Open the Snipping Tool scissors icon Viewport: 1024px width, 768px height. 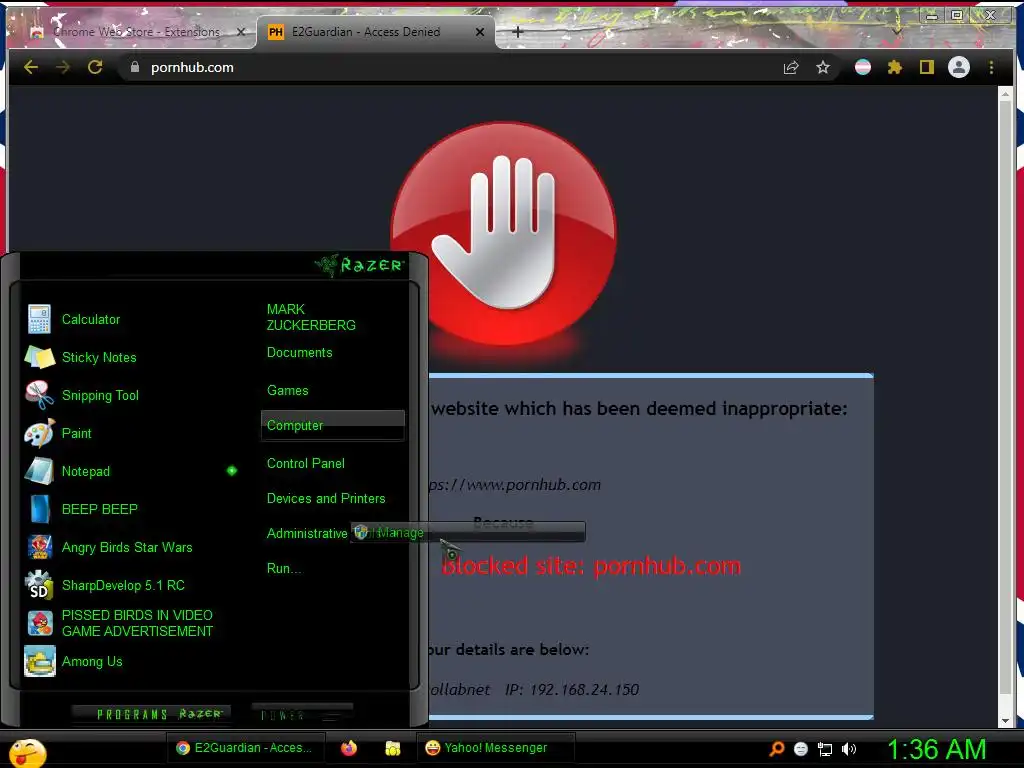point(39,395)
